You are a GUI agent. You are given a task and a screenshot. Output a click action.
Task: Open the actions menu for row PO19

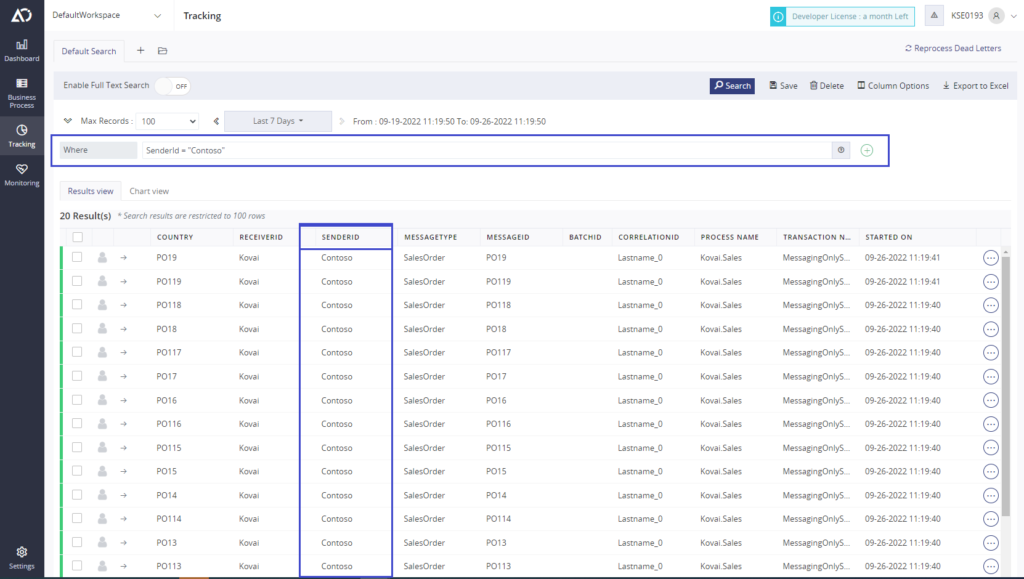pos(991,257)
